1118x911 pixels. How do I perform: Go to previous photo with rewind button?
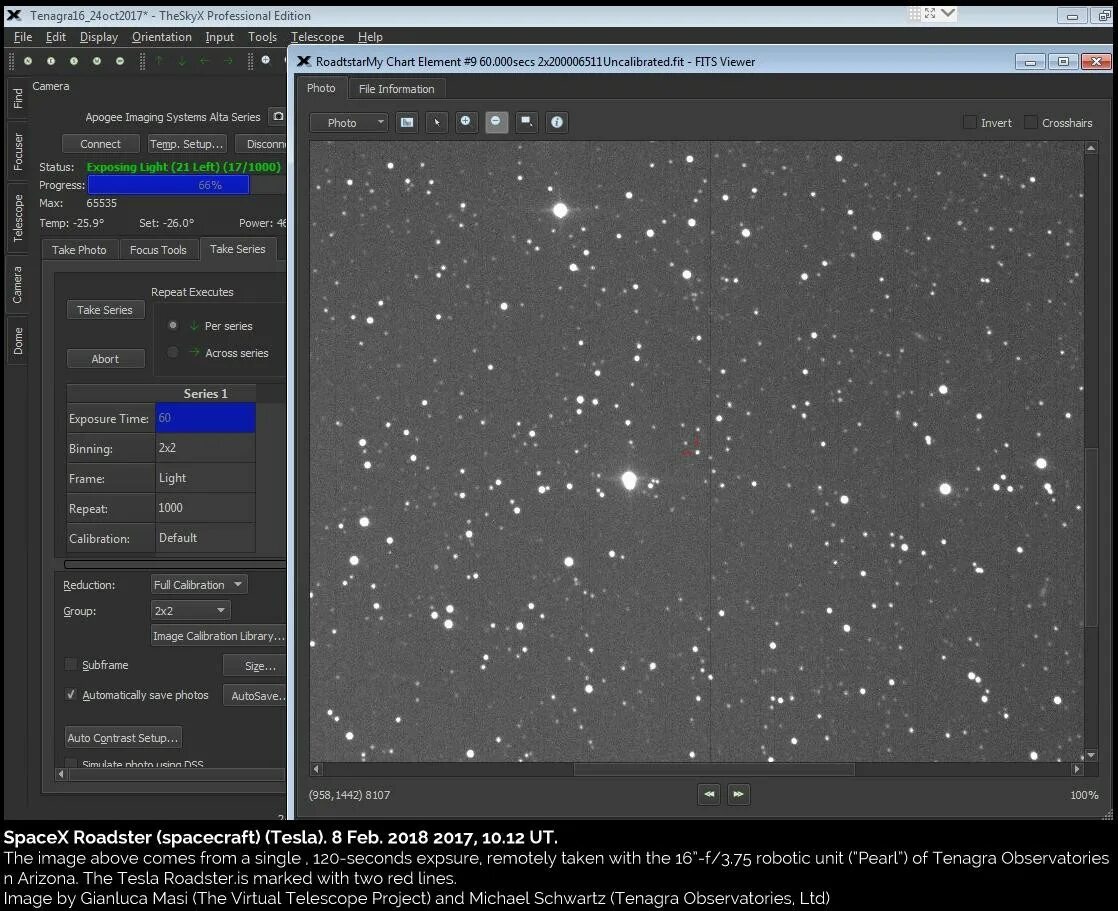709,794
